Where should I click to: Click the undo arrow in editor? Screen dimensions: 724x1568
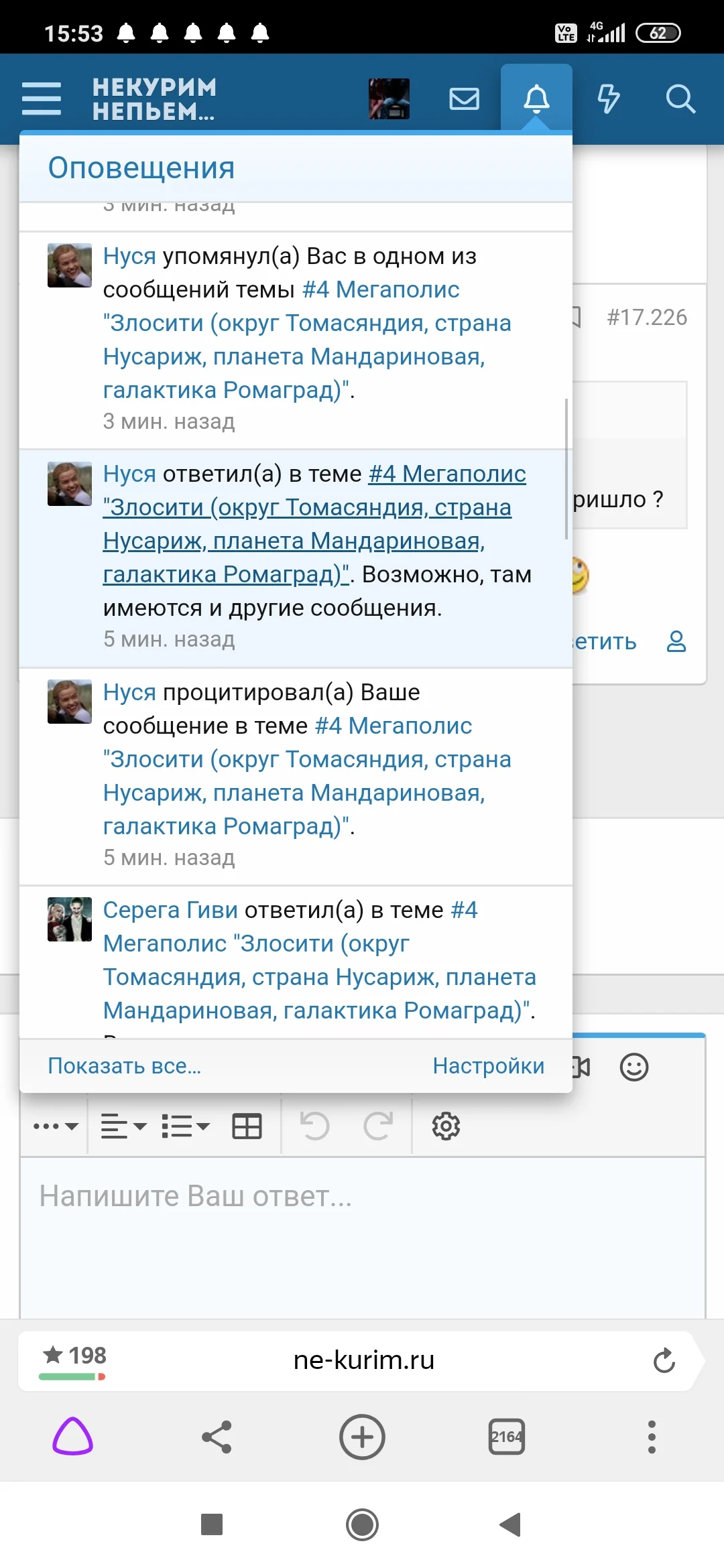point(314,1126)
